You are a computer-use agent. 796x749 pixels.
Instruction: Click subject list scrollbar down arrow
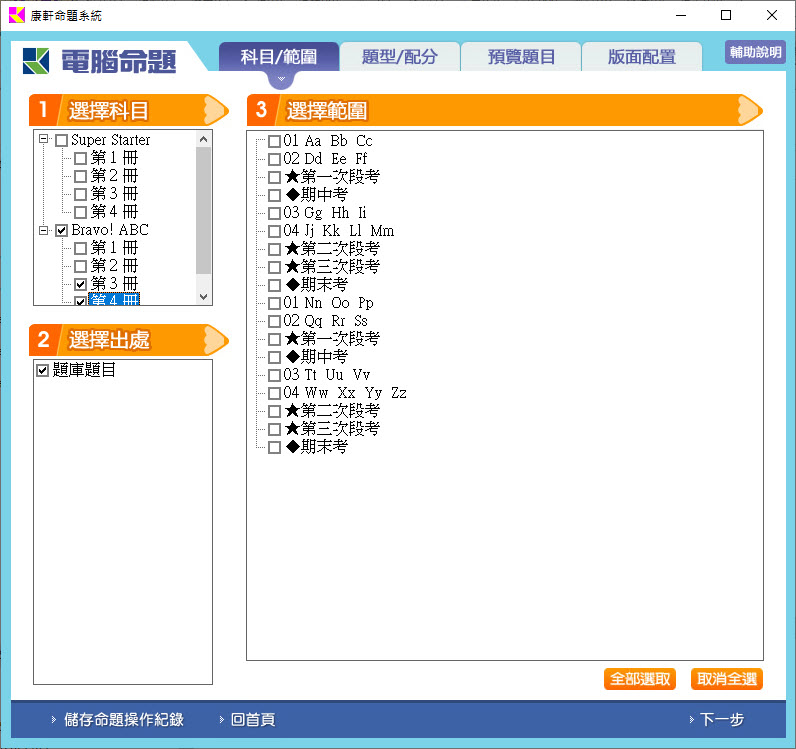204,297
